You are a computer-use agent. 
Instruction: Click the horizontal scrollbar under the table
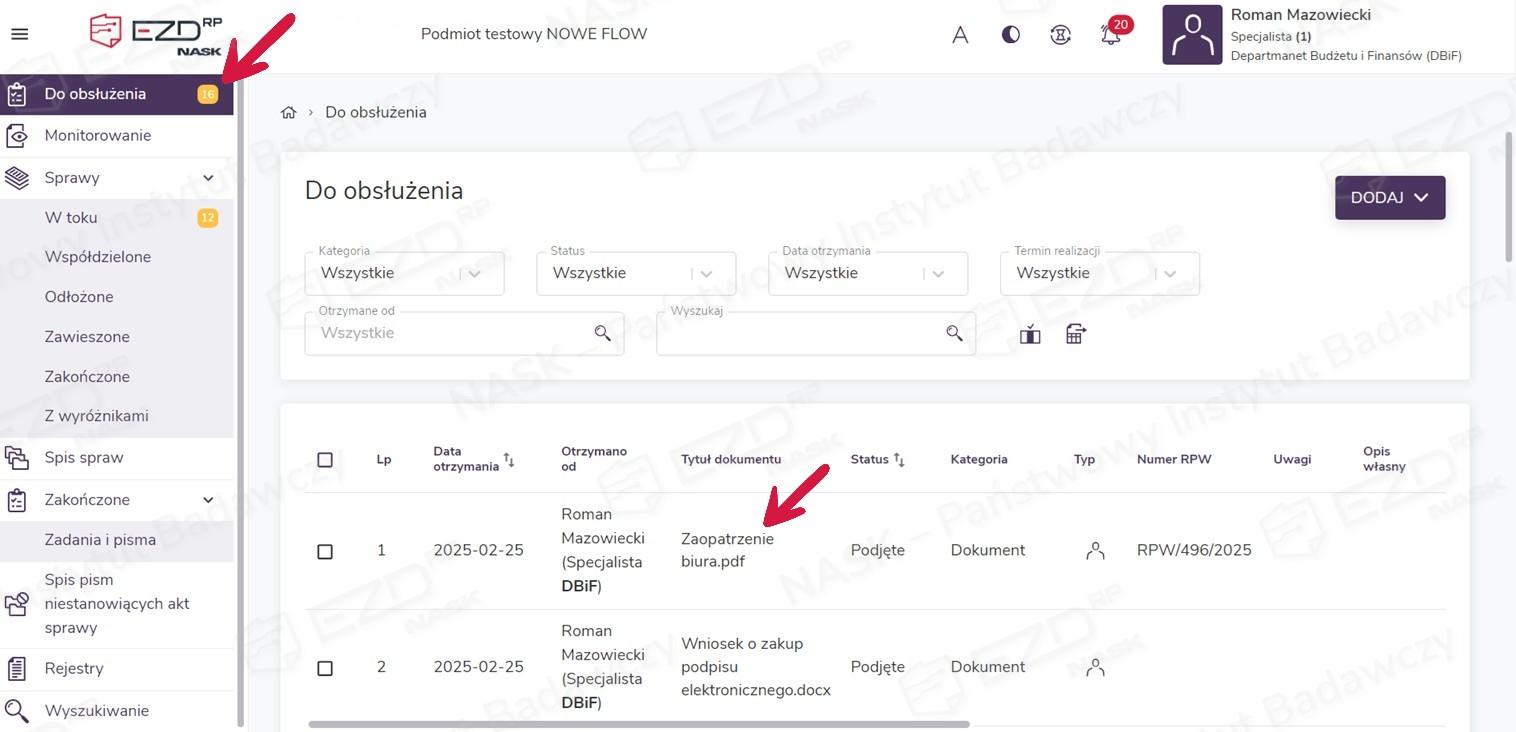pos(638,724)
